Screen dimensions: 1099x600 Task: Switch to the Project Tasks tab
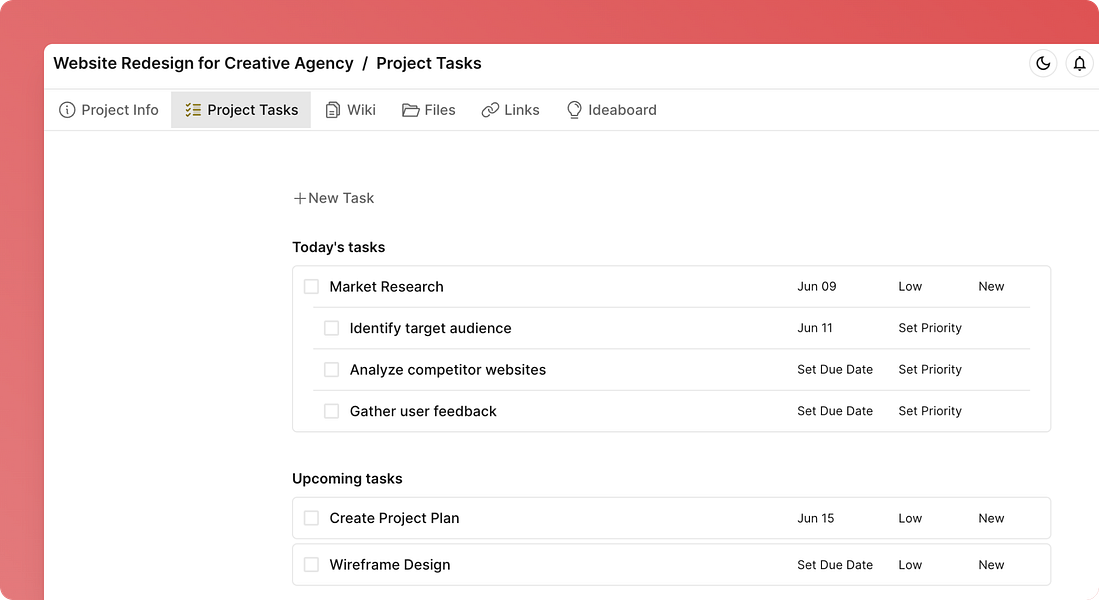pyautogui.click(x=241, y=110)
